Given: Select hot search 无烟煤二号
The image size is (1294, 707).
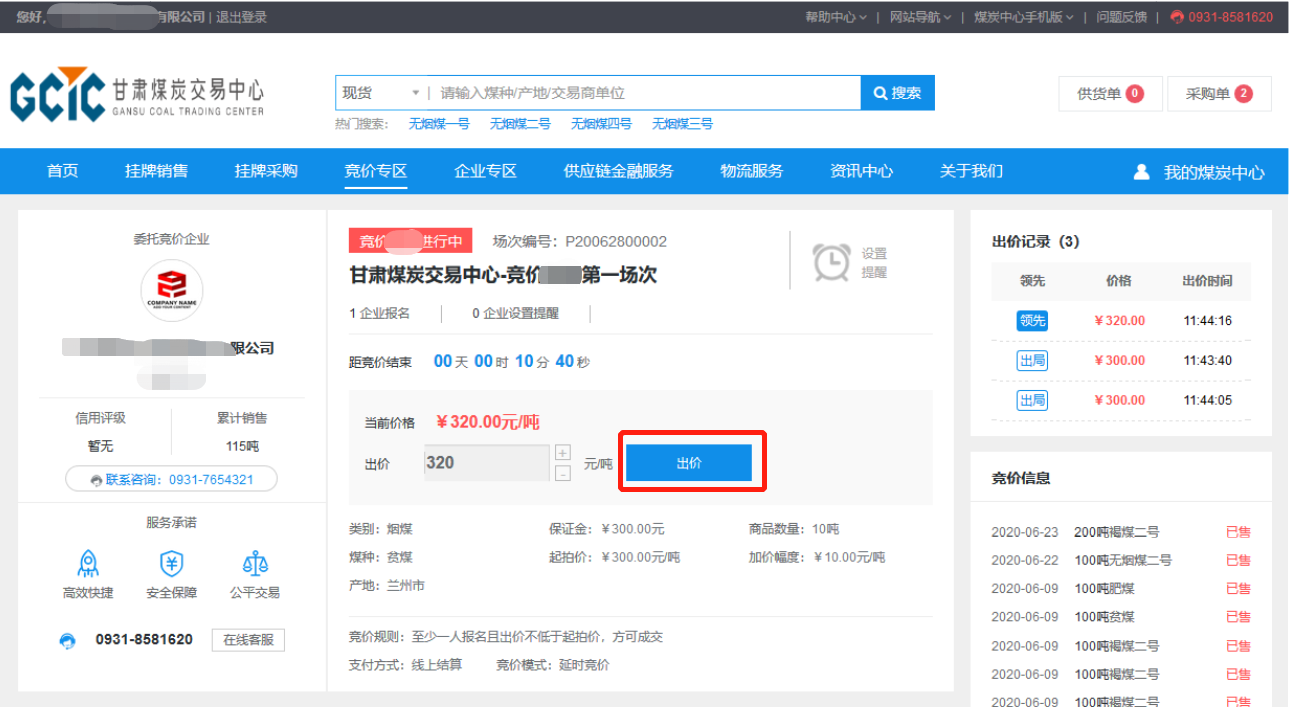Looking at the screenshot, I should [x=520, y=124].
